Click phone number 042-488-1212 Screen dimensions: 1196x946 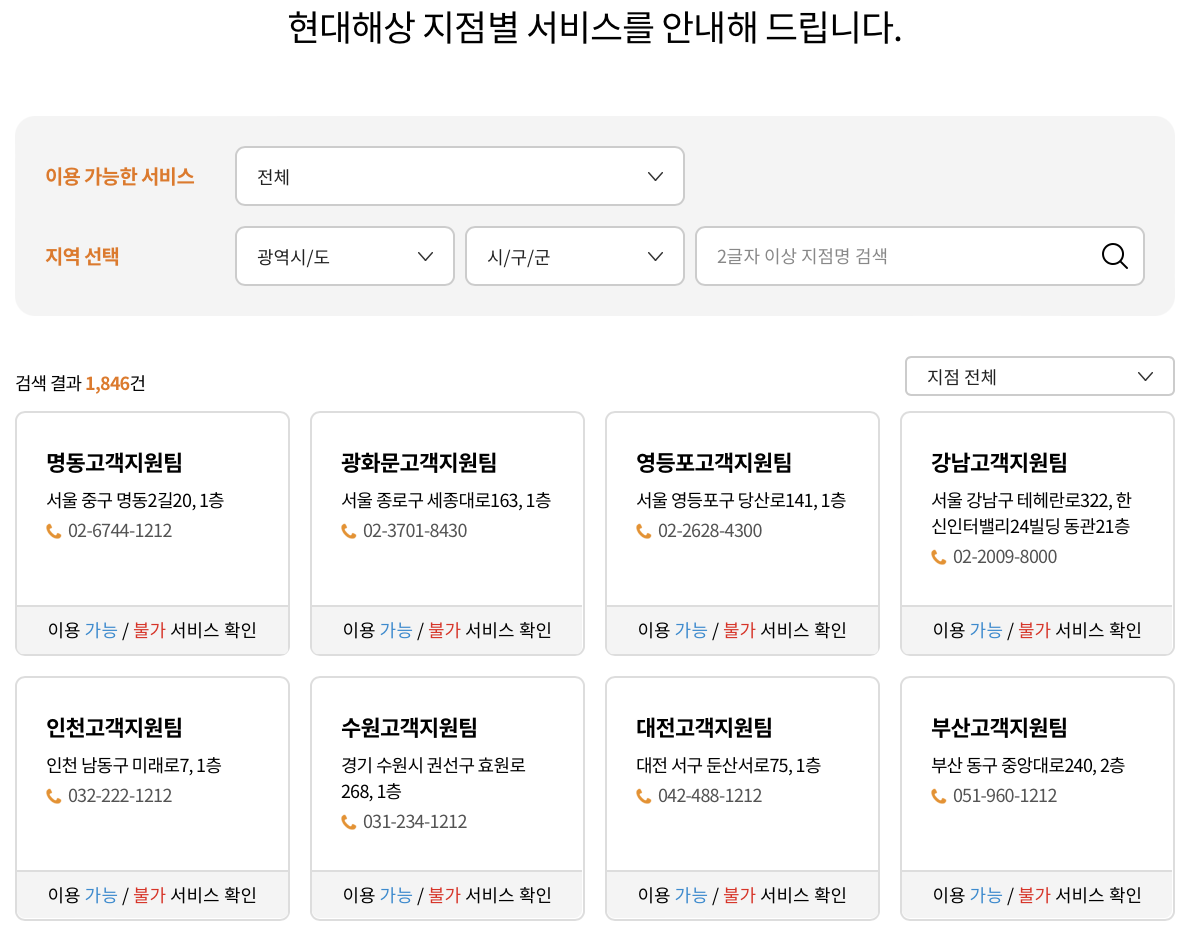coord(710,796)
